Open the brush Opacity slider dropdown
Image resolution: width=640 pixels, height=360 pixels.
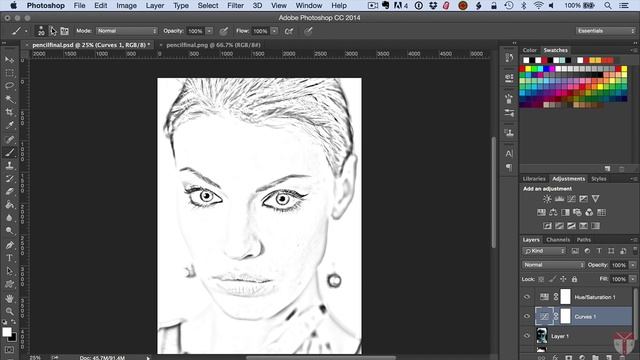tap(209, 31)
